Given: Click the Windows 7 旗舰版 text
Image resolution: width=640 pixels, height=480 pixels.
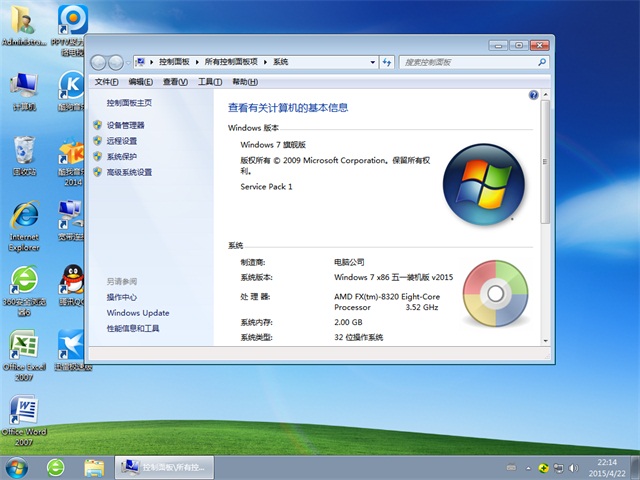Looking at the screenshot, I should tap(273, 144).
